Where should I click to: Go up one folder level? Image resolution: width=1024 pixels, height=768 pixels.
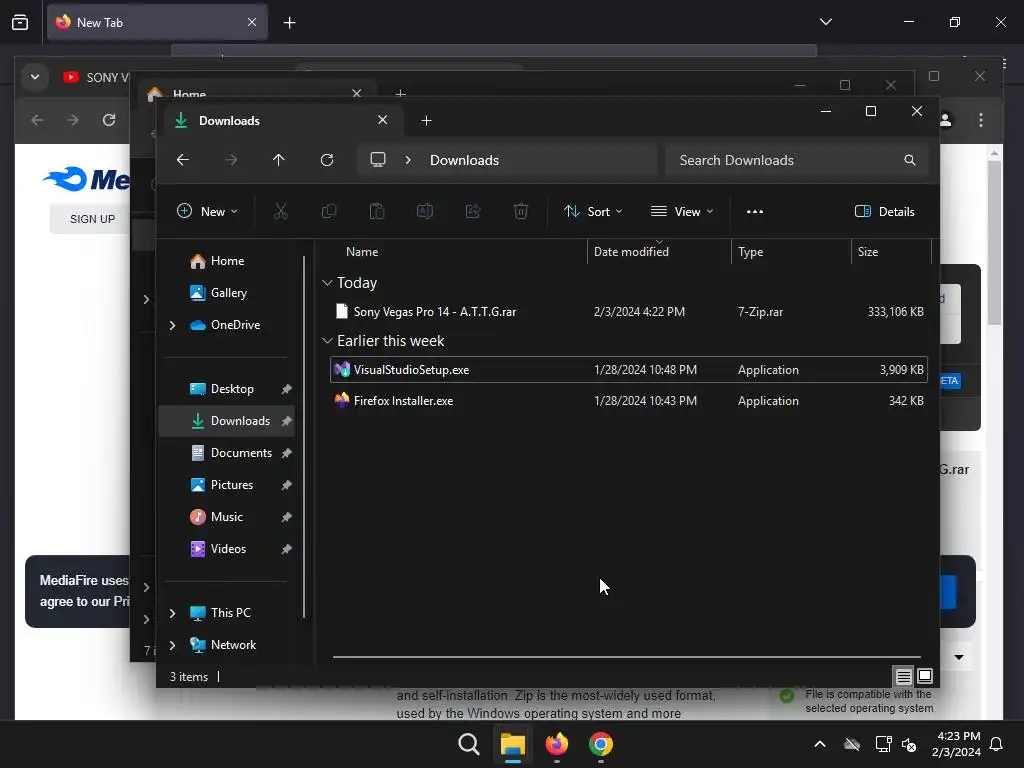pyautogui.click(x=279, y=160)
